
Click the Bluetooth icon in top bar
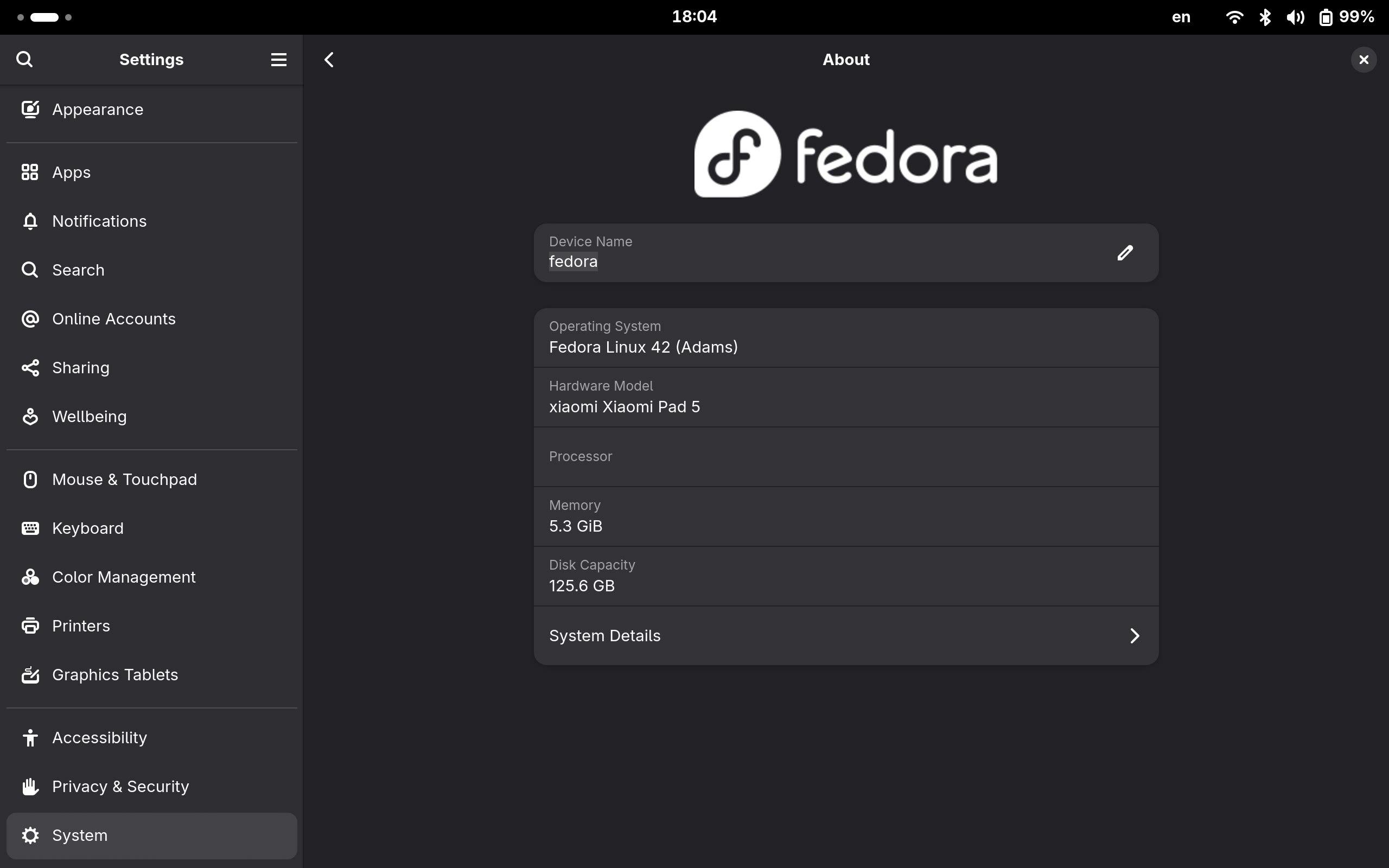[x=1264, y=17]
